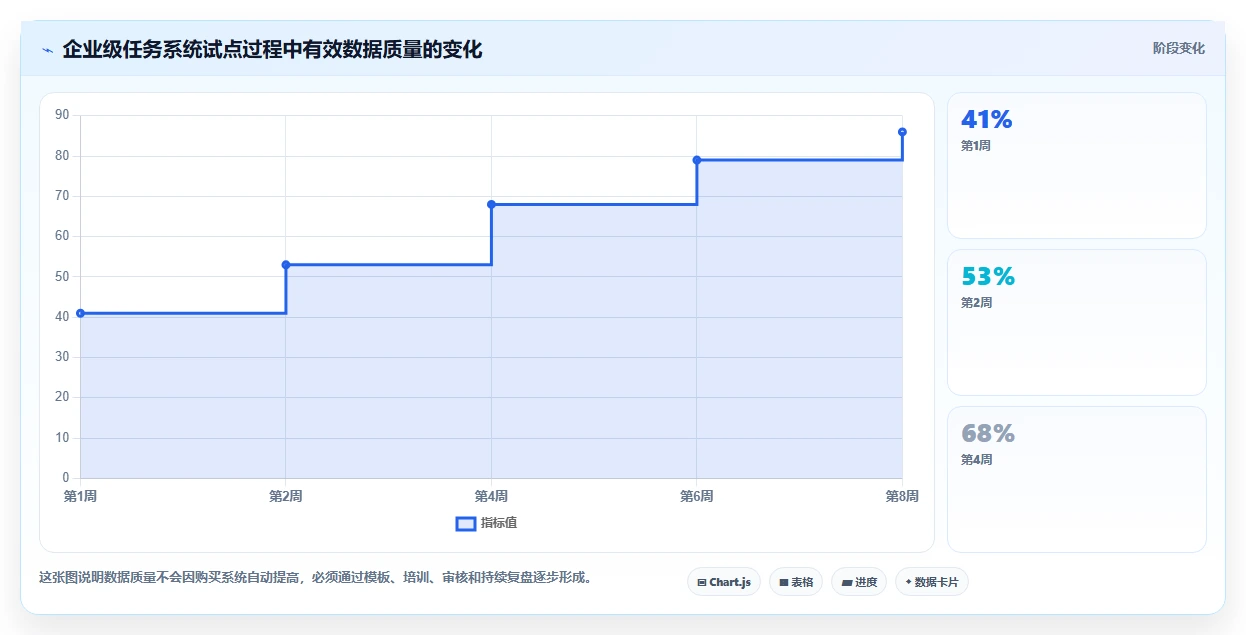Viewport: 1246px width, 635px height.
Task: Click the Chart.js tag button
Action: pyautogui.click(x=724, y=582)
